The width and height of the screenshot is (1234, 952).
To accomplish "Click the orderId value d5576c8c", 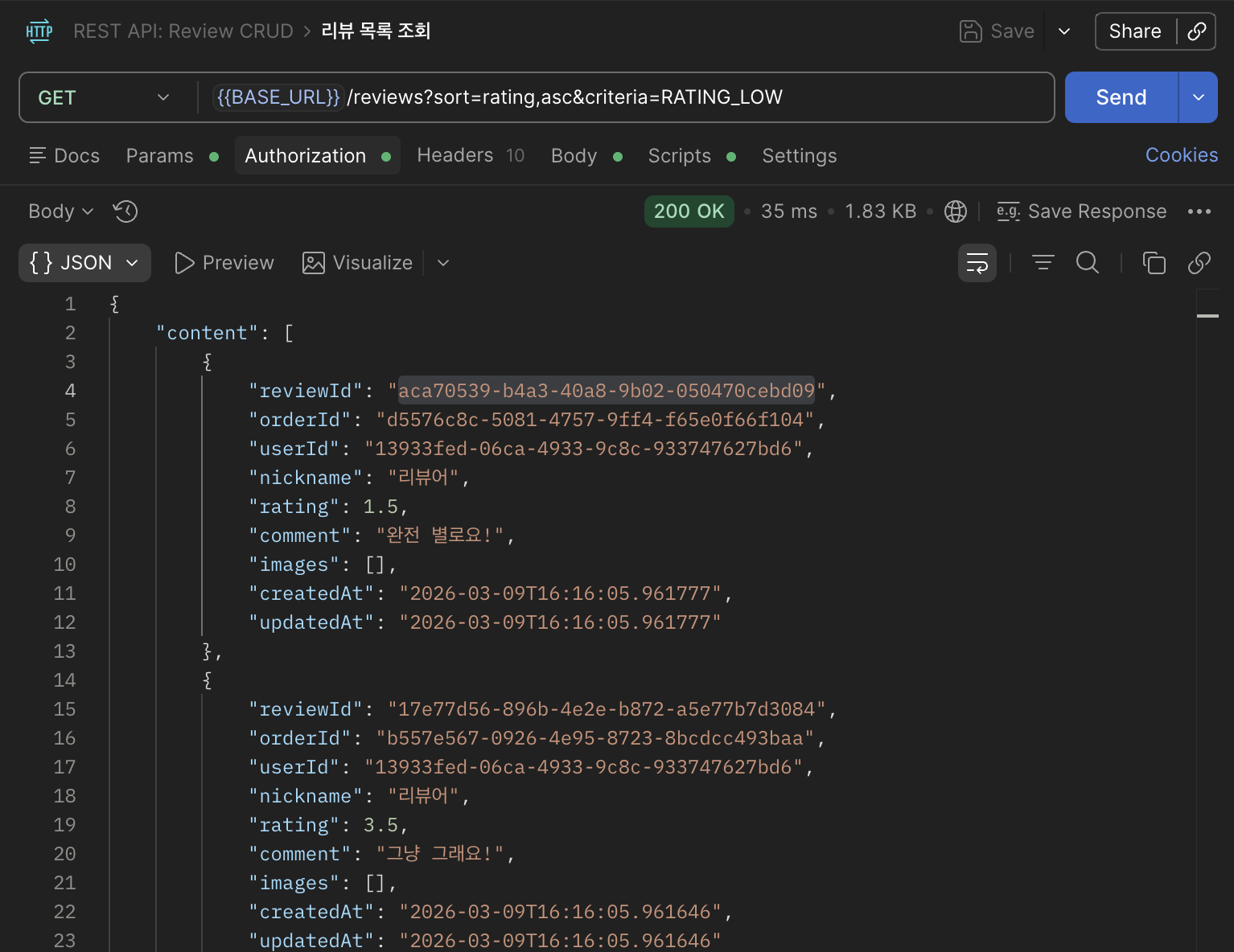I will (595, 420).
